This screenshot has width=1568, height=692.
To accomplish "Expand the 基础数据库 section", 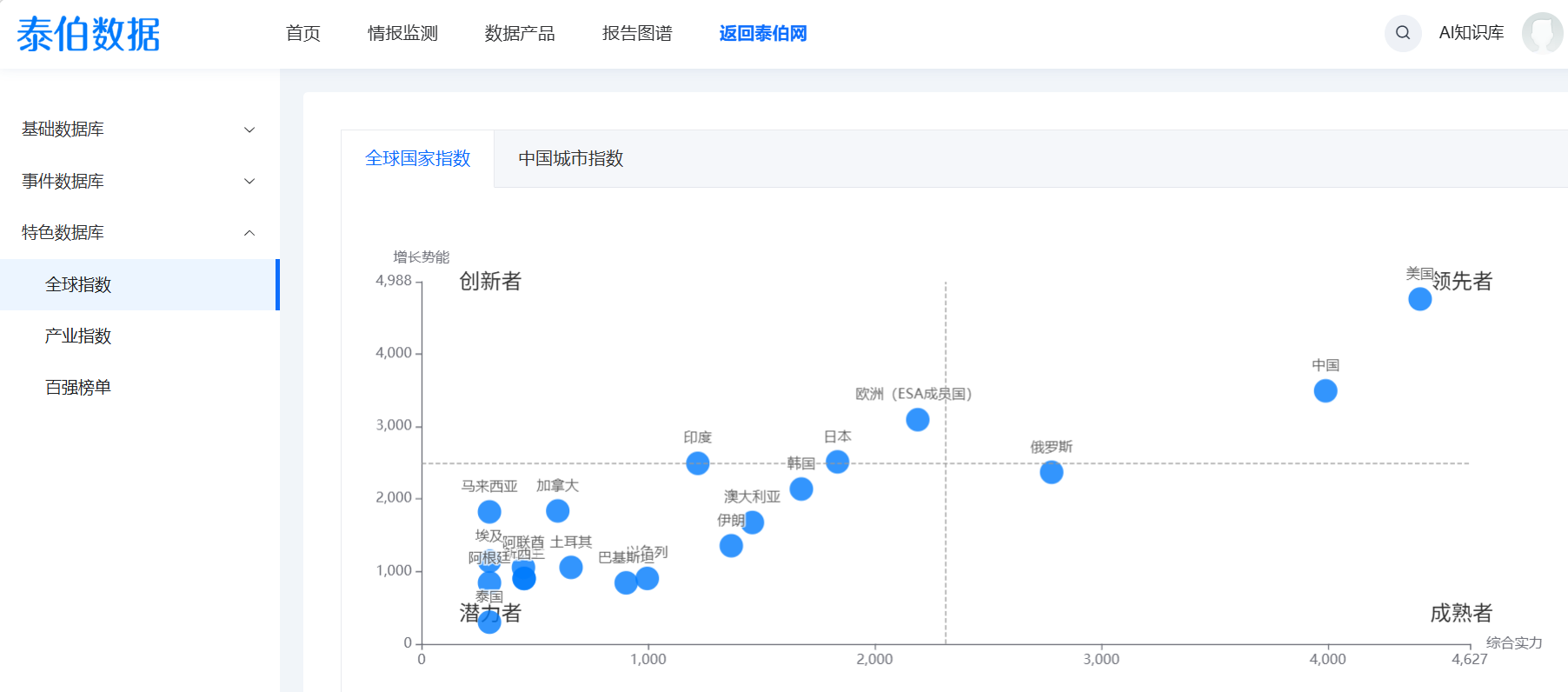I will 139,130.
